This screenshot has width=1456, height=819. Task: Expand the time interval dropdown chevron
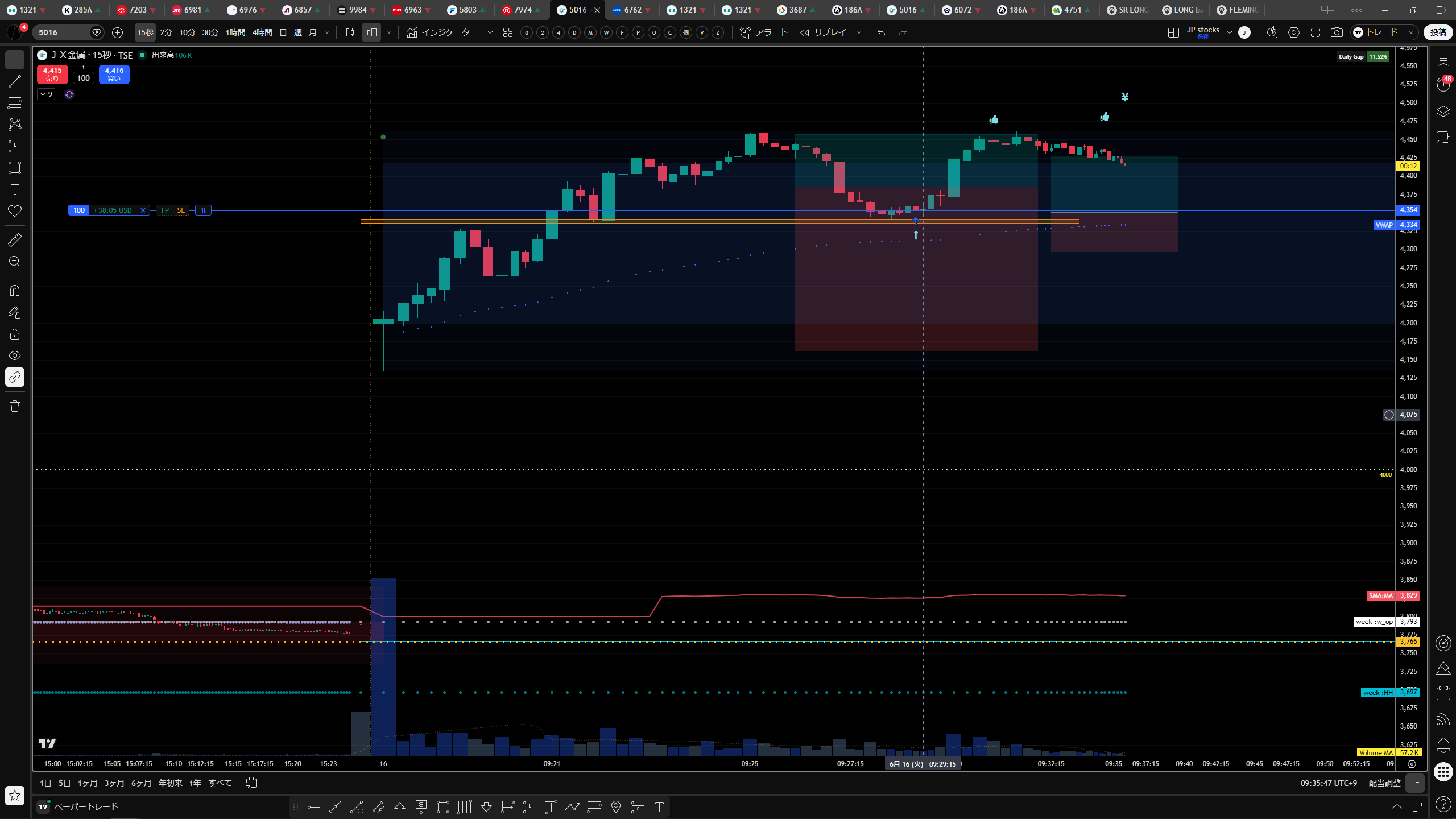pos(327,32)
